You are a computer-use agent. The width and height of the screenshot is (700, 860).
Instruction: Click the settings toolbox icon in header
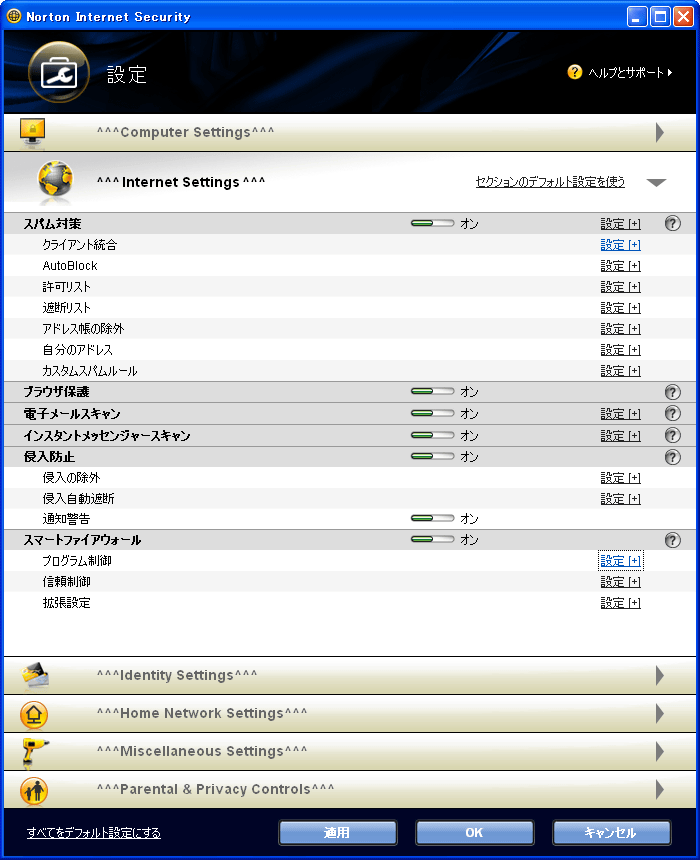[59, 72]
